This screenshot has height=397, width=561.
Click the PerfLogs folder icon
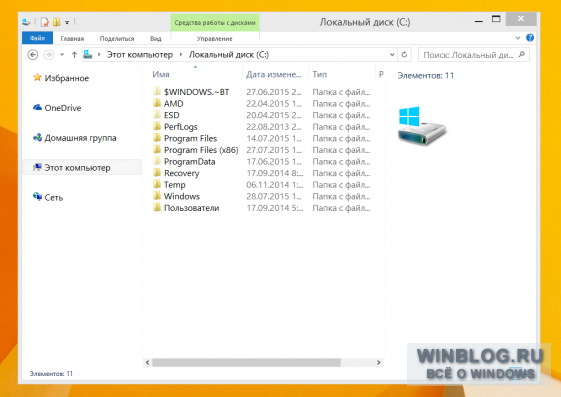point(157,126)
